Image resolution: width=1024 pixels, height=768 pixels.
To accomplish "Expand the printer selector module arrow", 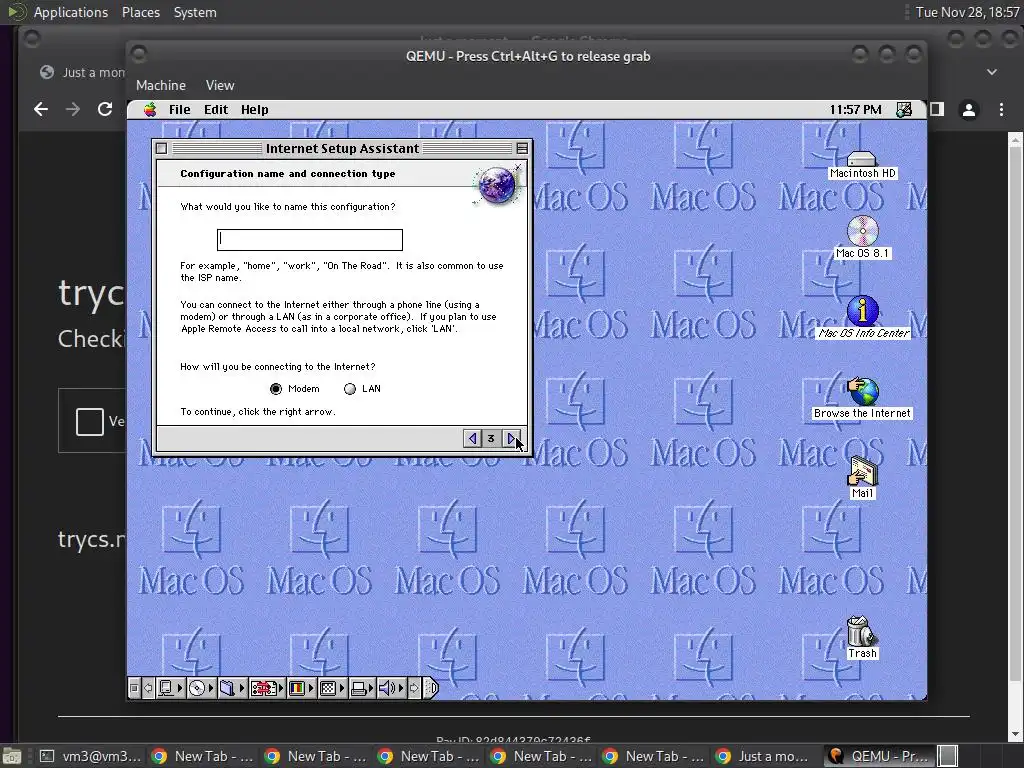I will click(371, 688).
